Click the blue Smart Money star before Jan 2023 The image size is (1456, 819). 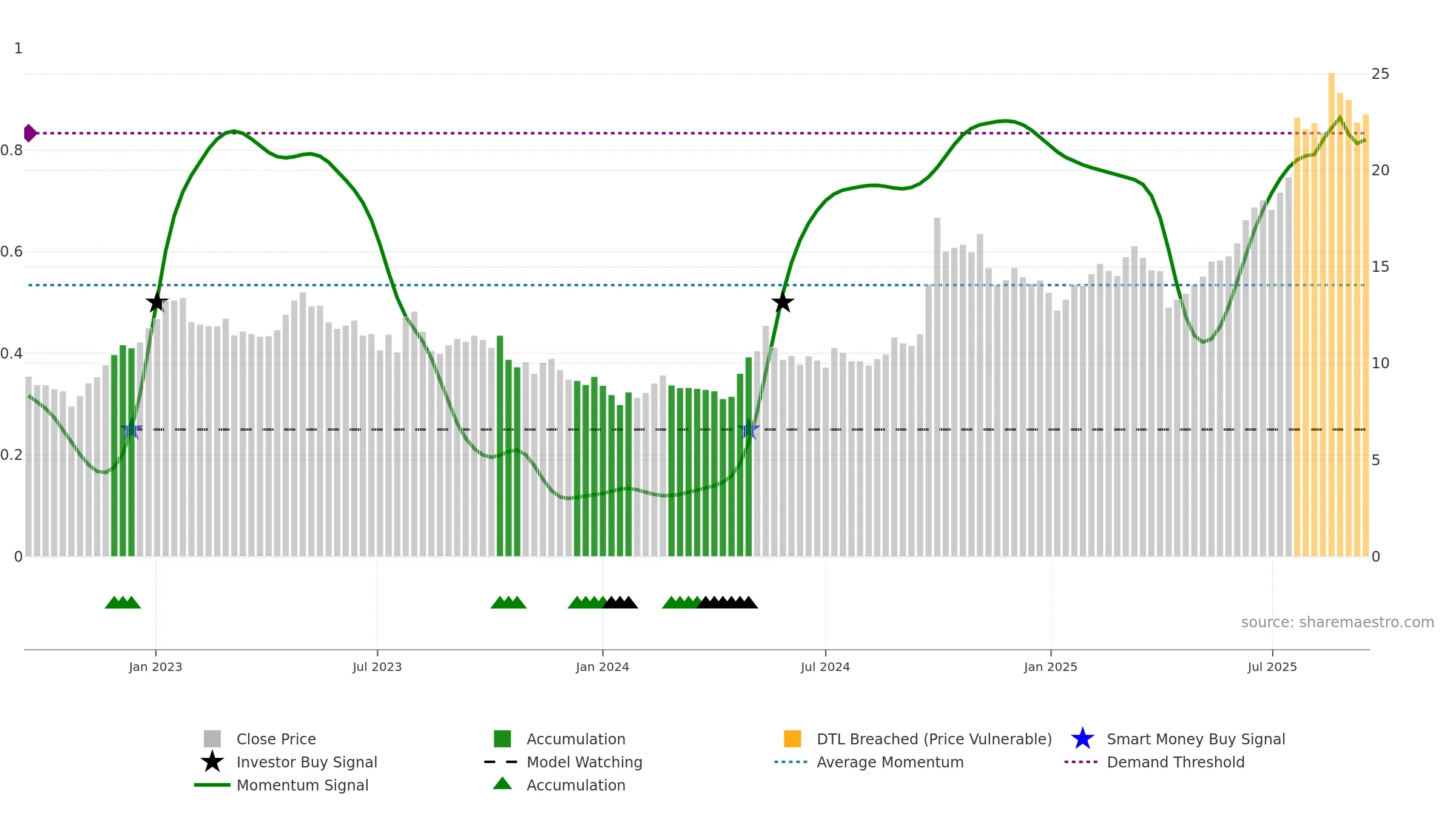tap(131, 430)
